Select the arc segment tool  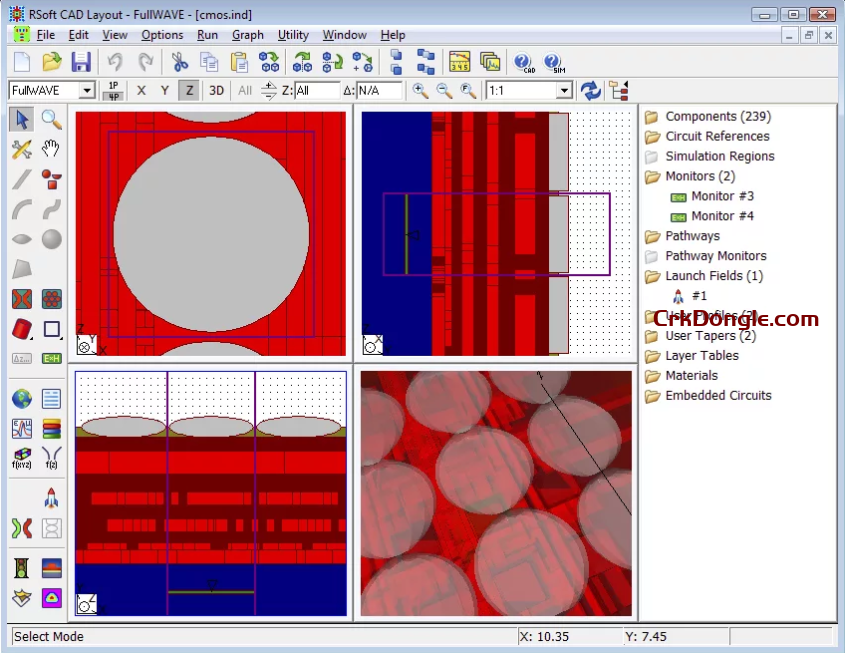pyautogui.click(x=22, y=209)
